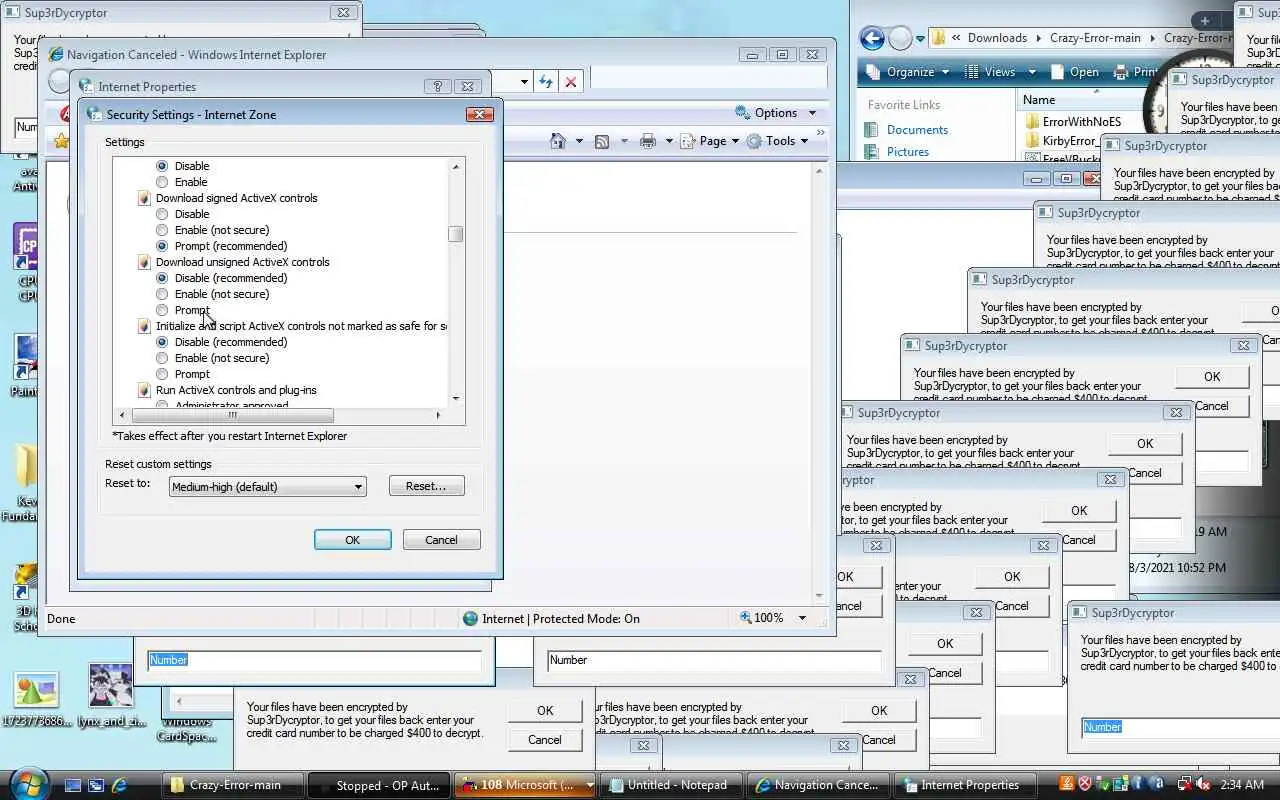Click the Name column header in Explorer
1280x800 pixels.
pos(1080,100)
